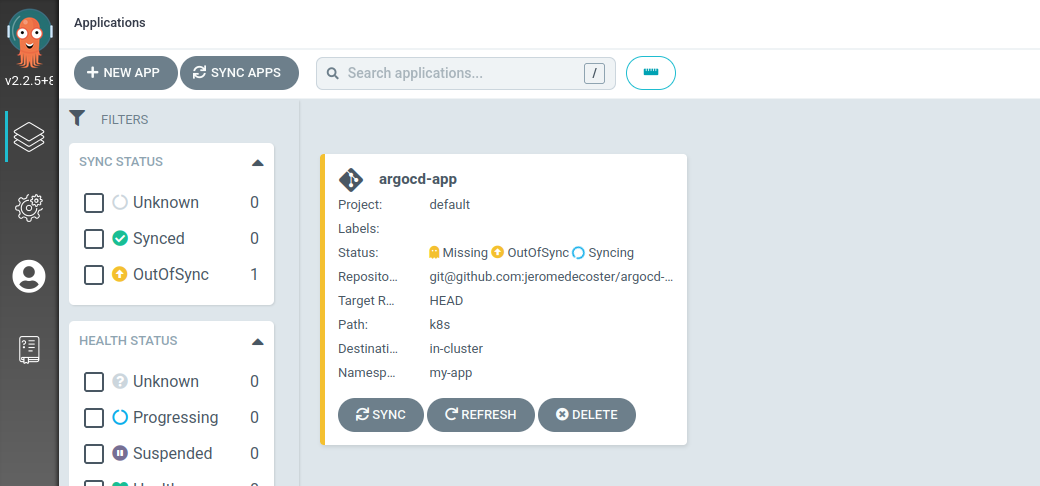
Task: Check the Unknown sync status checkbox
Action: [x=94, y=203]
